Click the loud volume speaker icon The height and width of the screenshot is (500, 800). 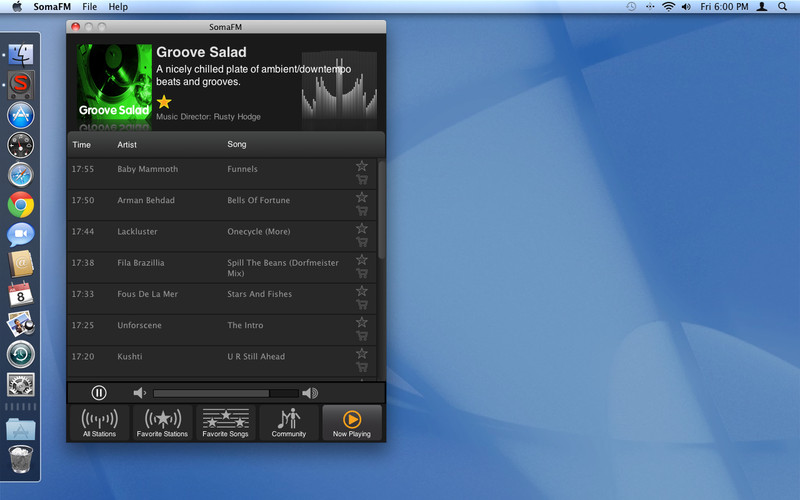click(x=310, y=392)
